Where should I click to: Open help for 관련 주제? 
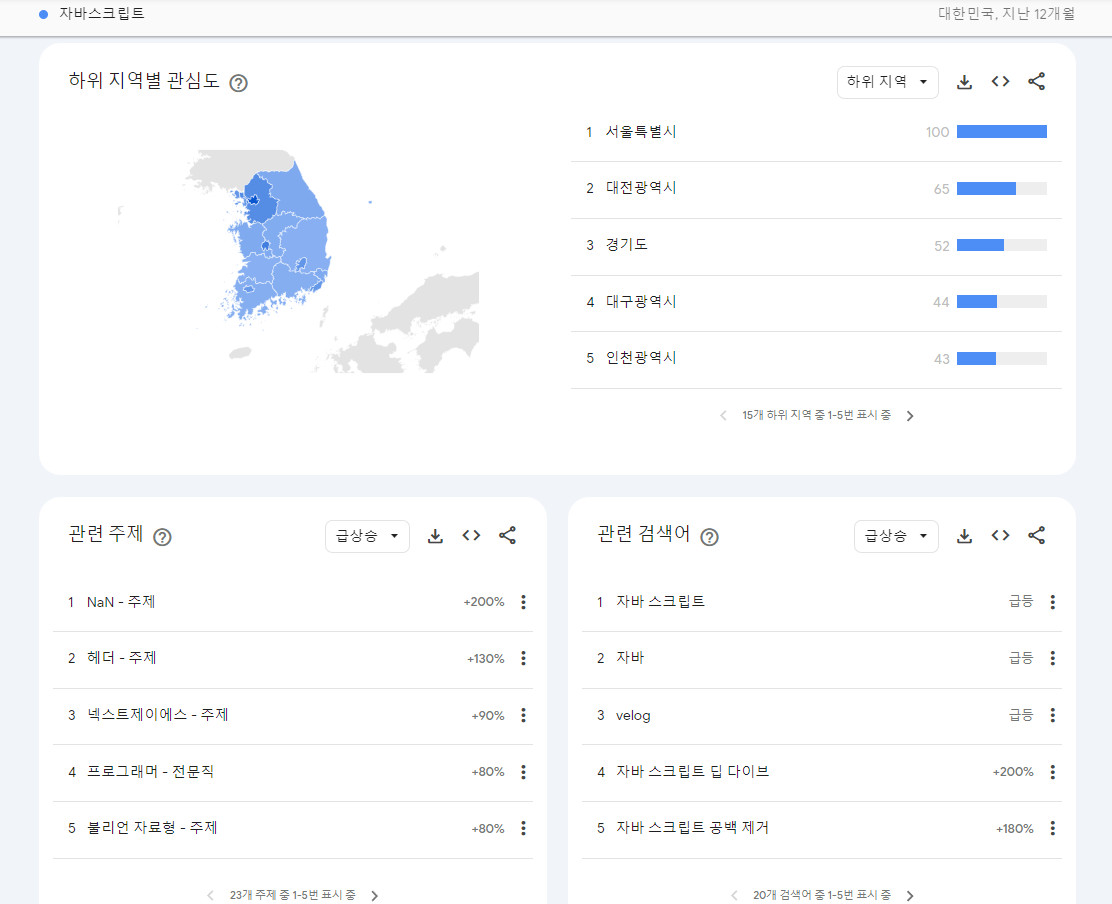(162, 537)
